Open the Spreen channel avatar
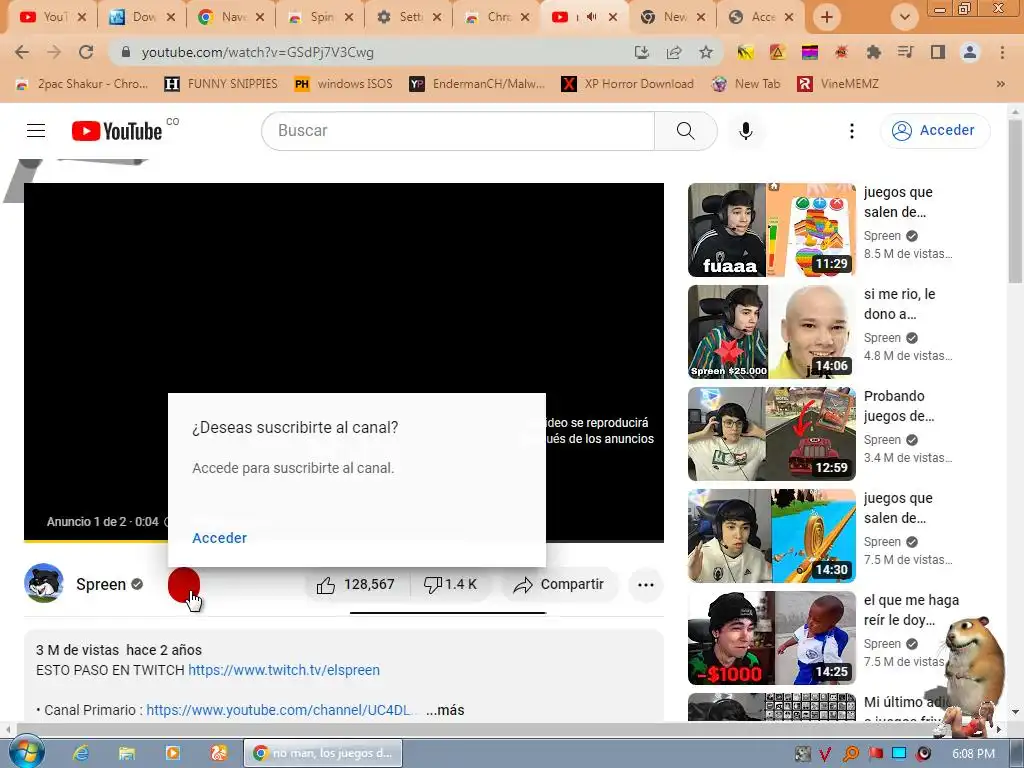 pos(44,583)
